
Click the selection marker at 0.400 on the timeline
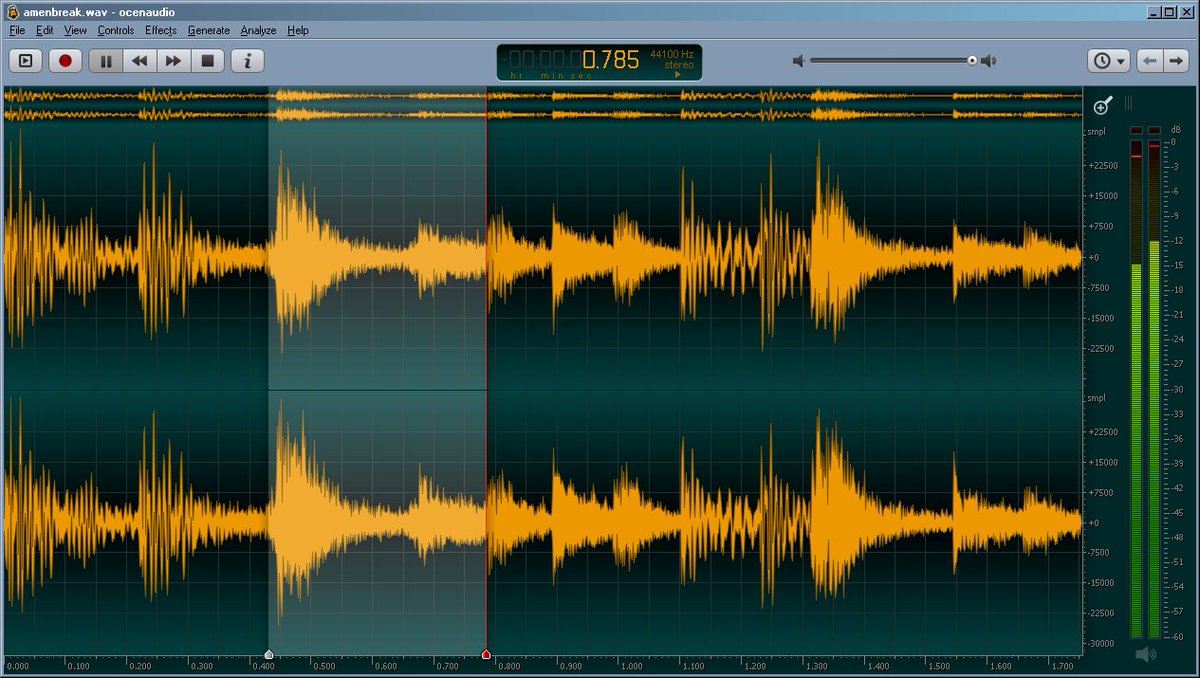click(268, 654)
